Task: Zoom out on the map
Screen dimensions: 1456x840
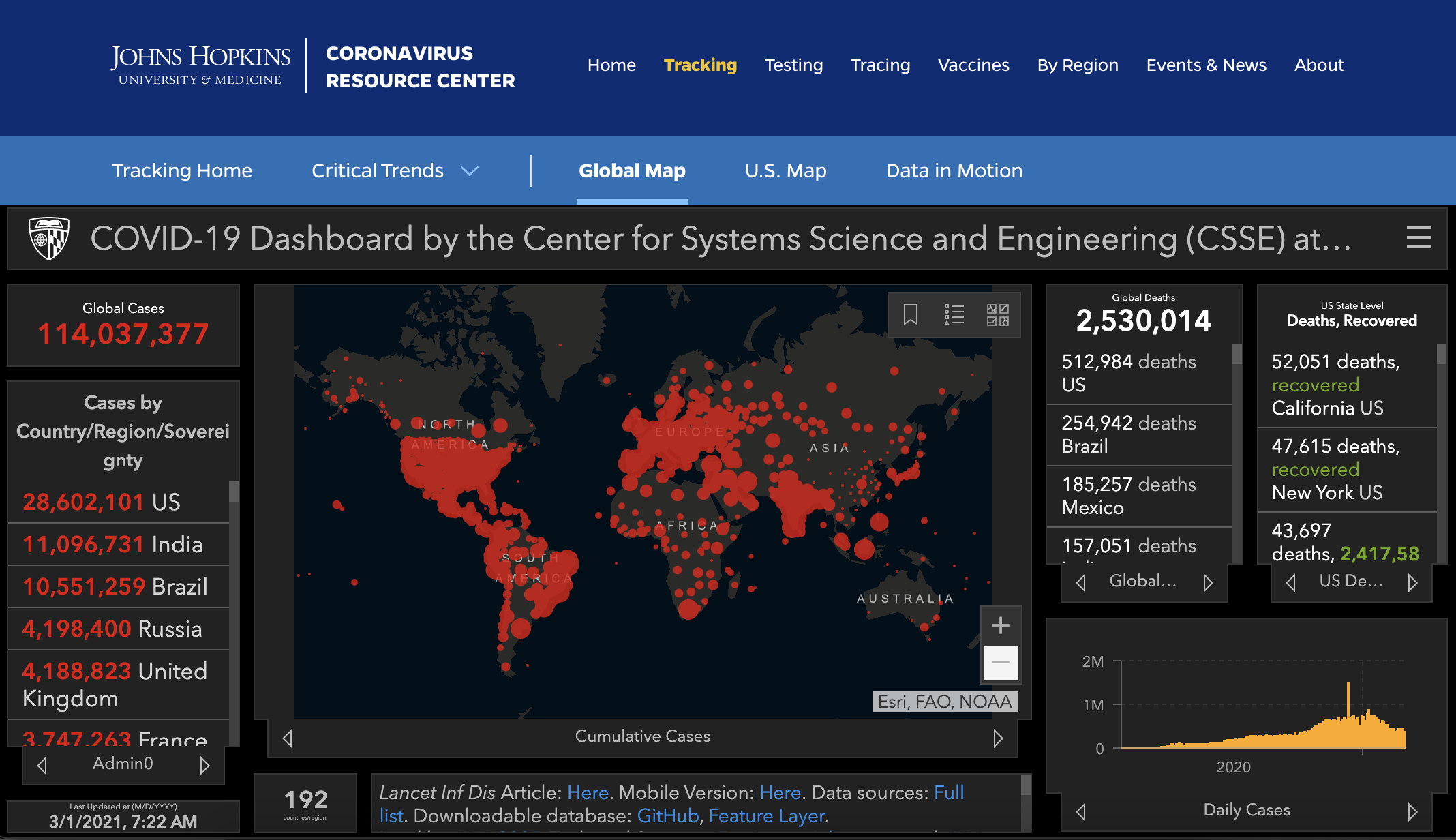Action: (1000, 663)
